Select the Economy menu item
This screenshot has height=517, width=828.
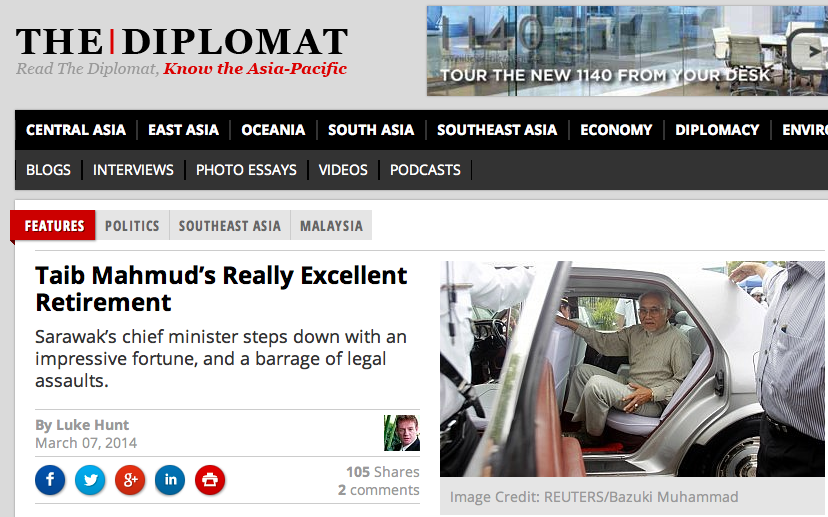tap(616, 130)
